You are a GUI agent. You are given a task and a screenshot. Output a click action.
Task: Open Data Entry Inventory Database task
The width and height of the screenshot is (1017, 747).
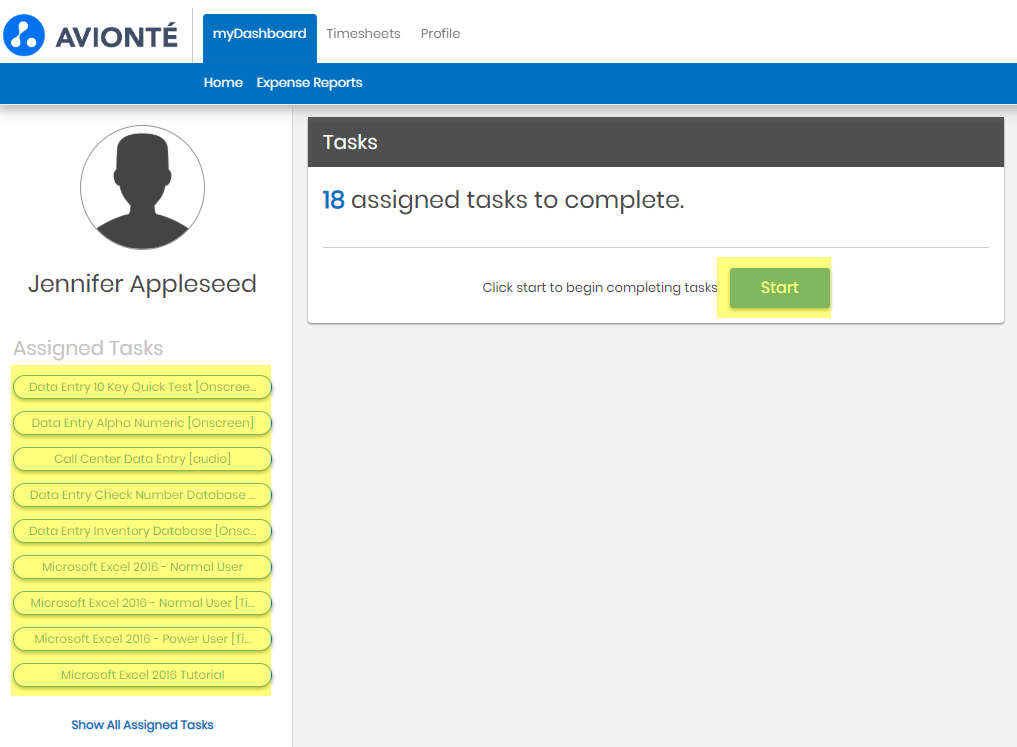tap(142, 531)
